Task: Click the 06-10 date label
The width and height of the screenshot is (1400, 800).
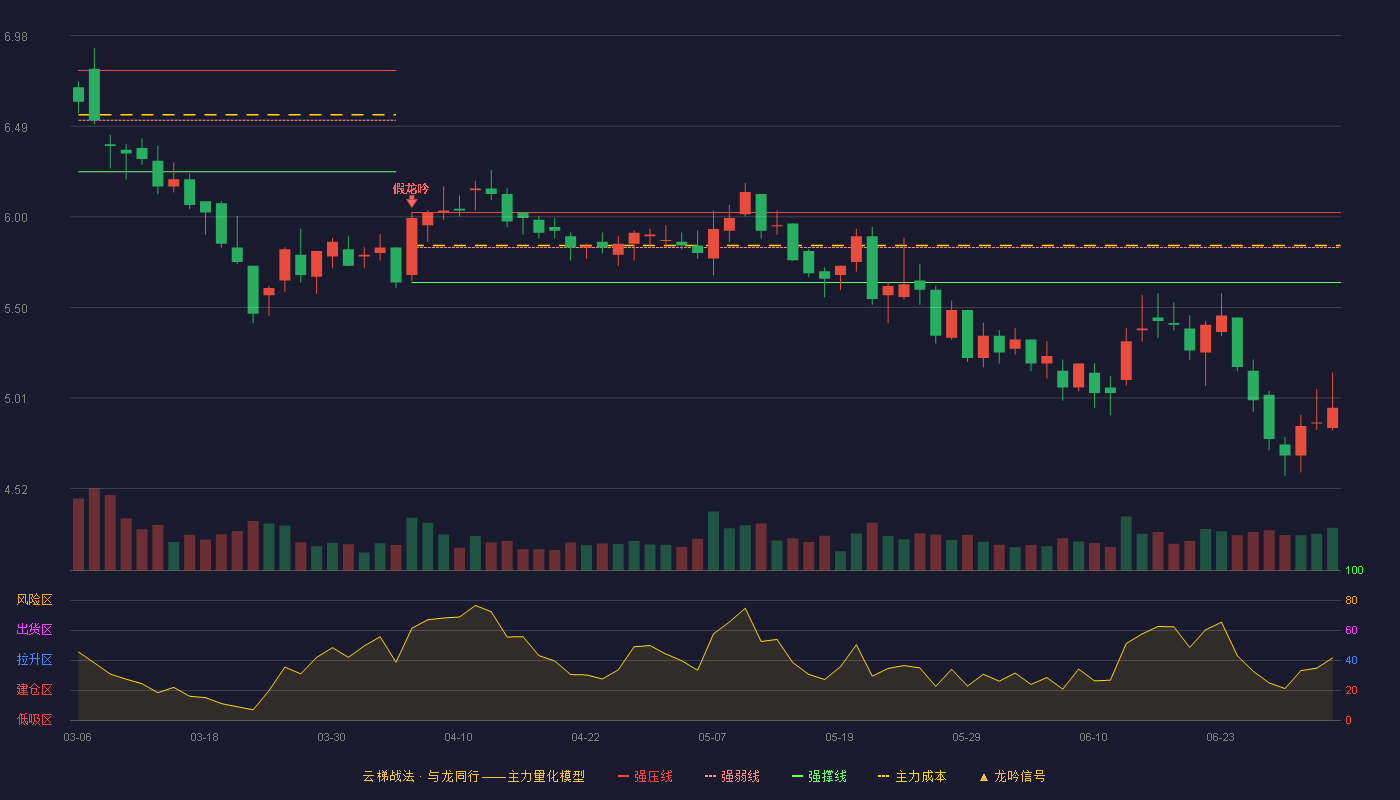Action: [x=1093, y=737]
